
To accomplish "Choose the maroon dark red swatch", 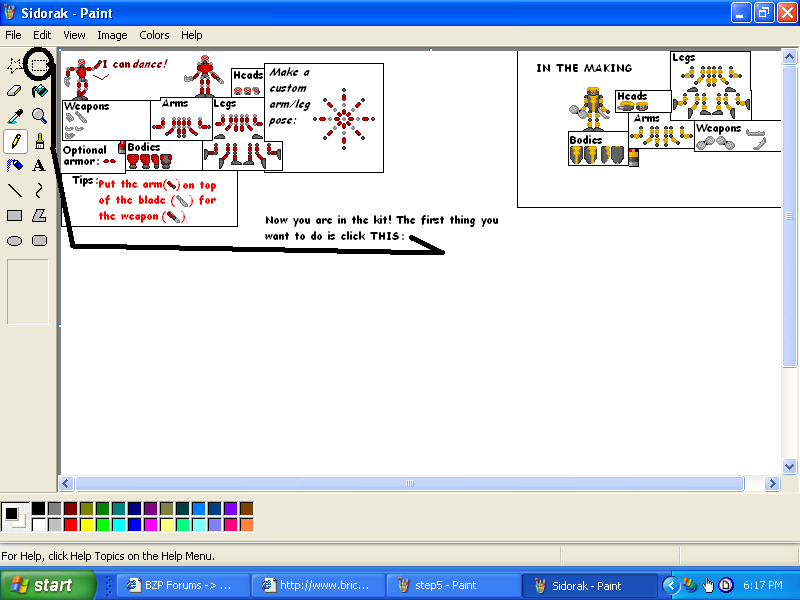I will 70,509.
